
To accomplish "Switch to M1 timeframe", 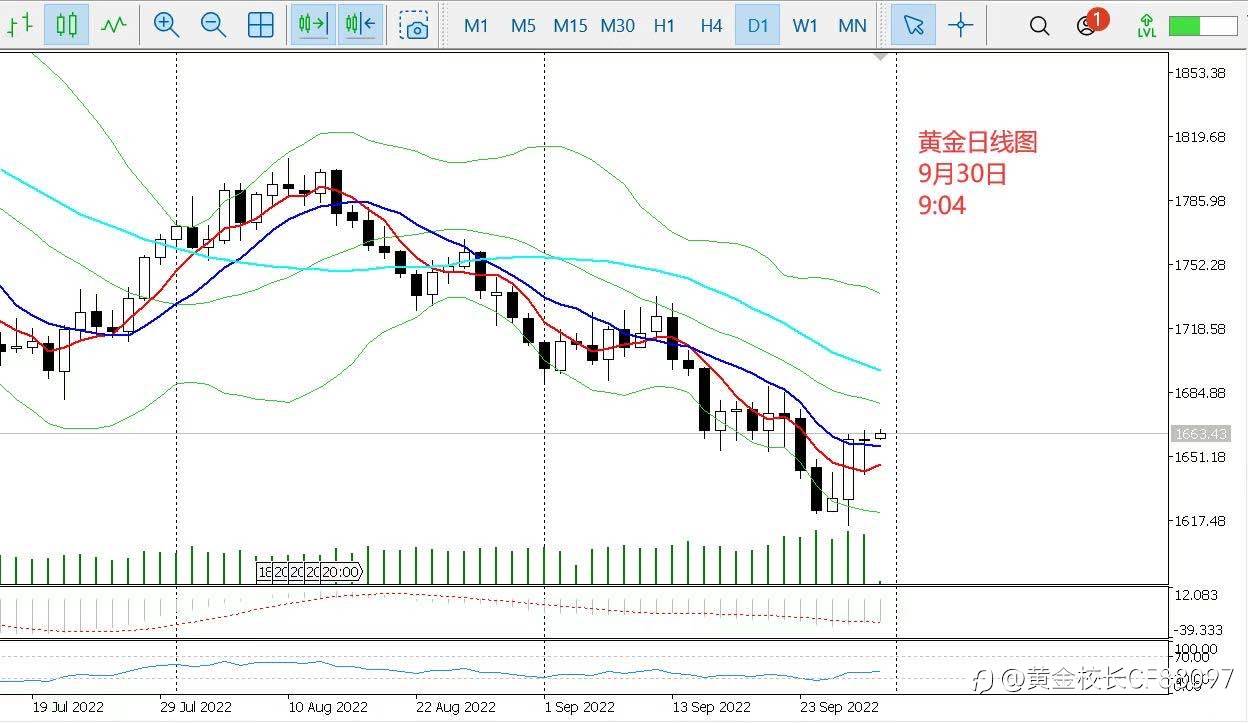I will coord(476,26).
